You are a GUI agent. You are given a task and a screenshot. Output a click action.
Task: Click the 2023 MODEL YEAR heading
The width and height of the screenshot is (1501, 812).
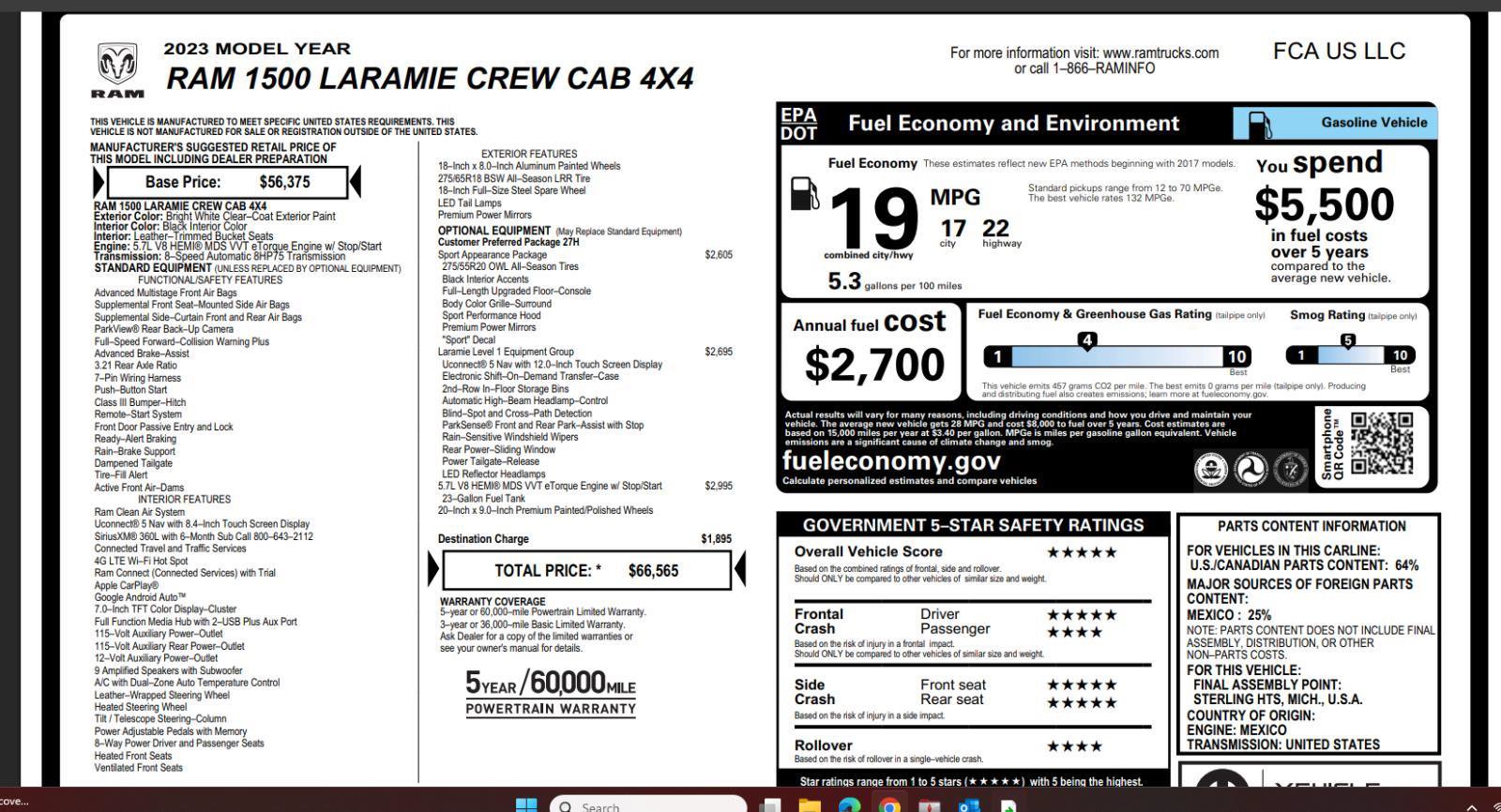click(x=257, y=49)
